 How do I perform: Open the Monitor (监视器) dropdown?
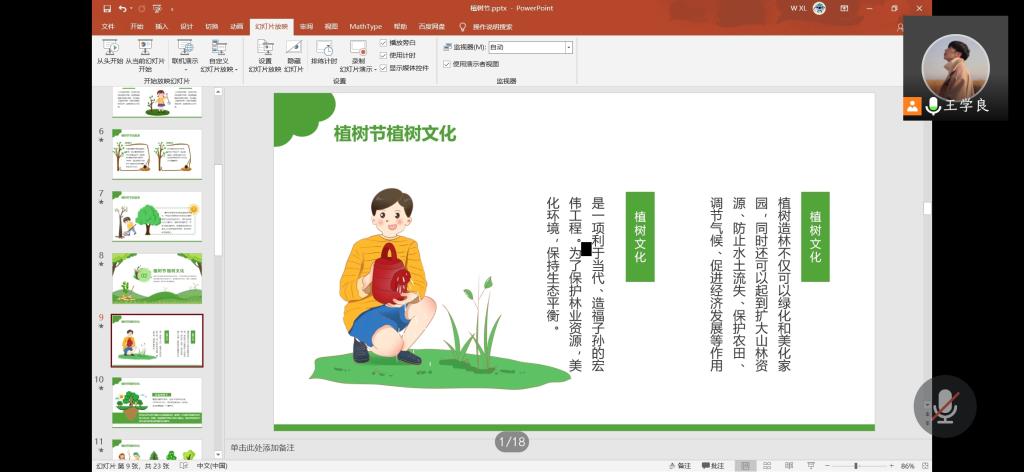click(568, 47)
